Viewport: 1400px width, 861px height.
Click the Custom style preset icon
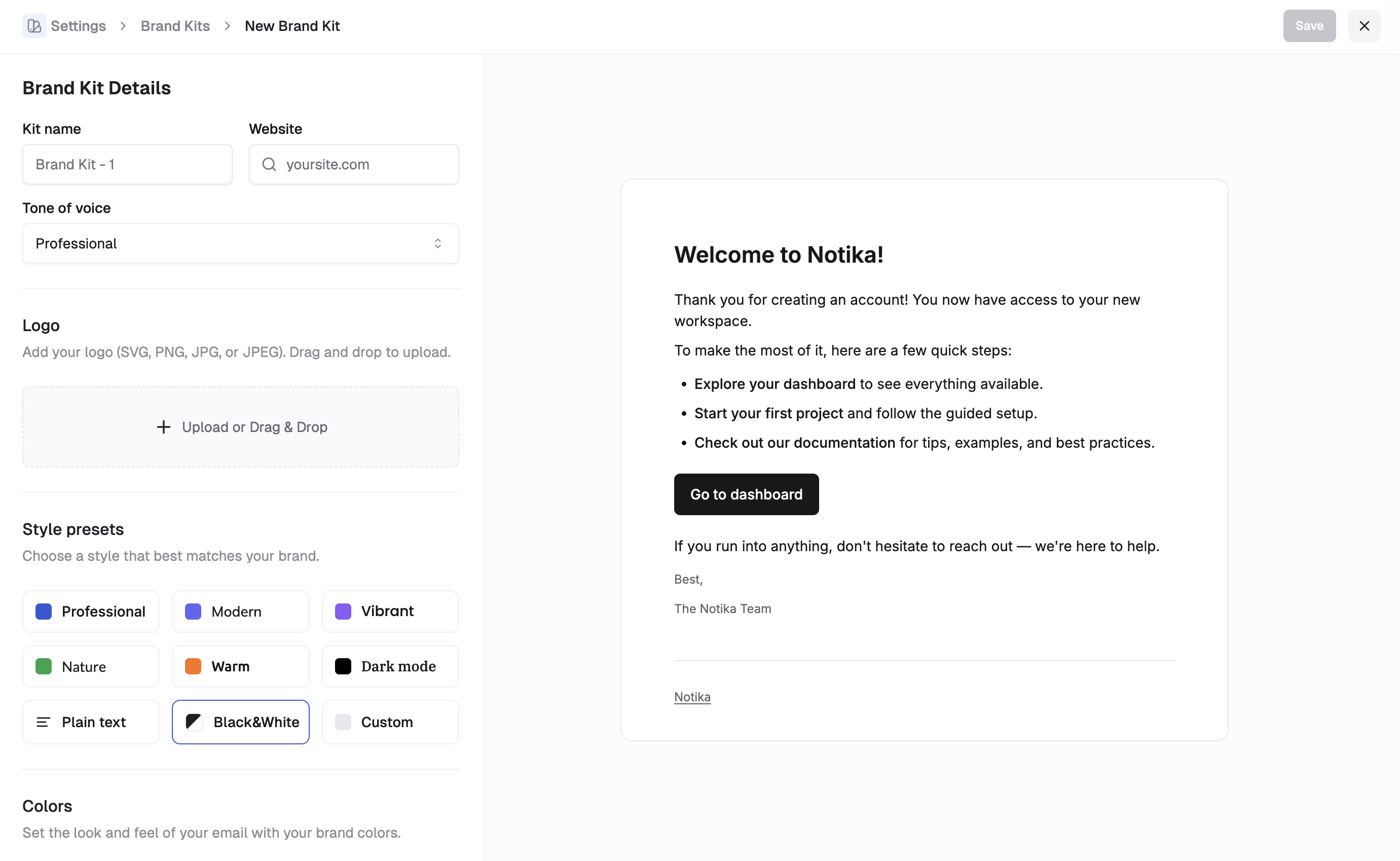[x=343, y=722]
